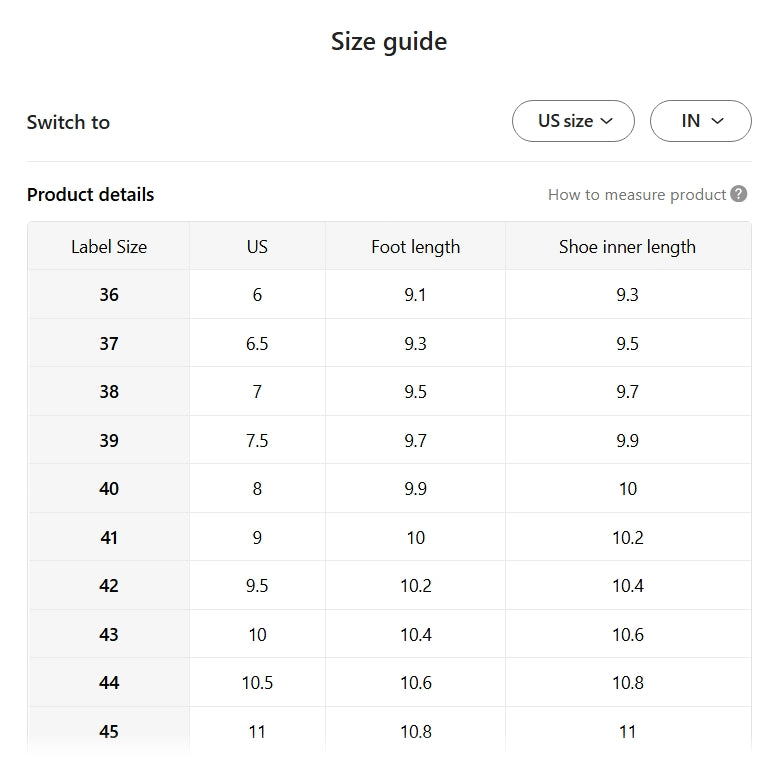
Task: Open the US size dropdown
Action: pos(573,121)
